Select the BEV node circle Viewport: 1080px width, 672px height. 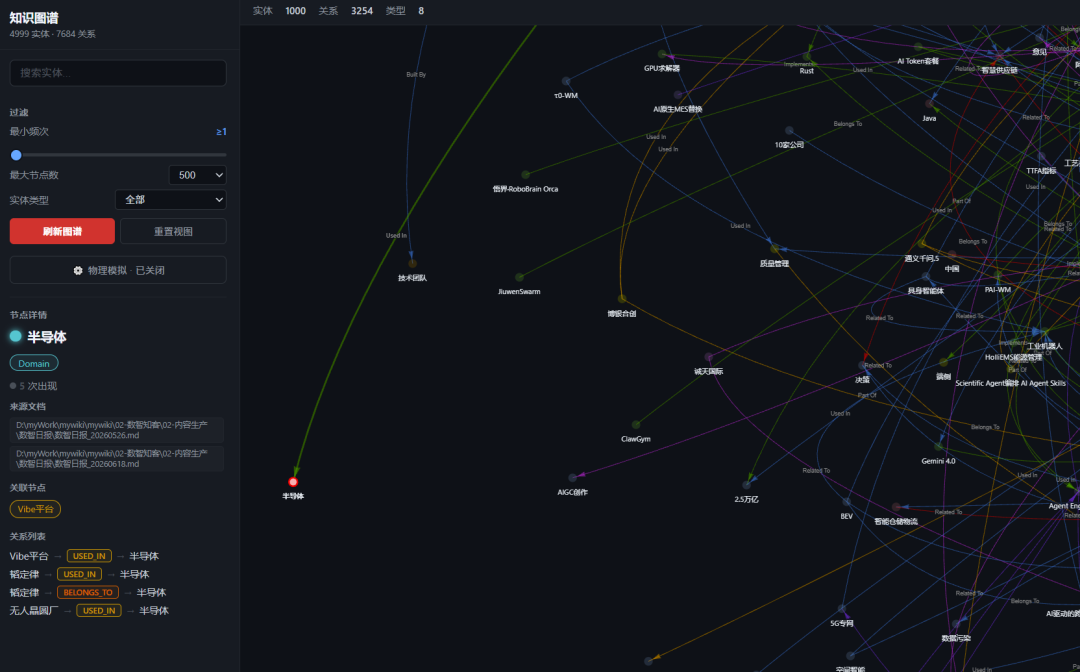pos(847,502)
